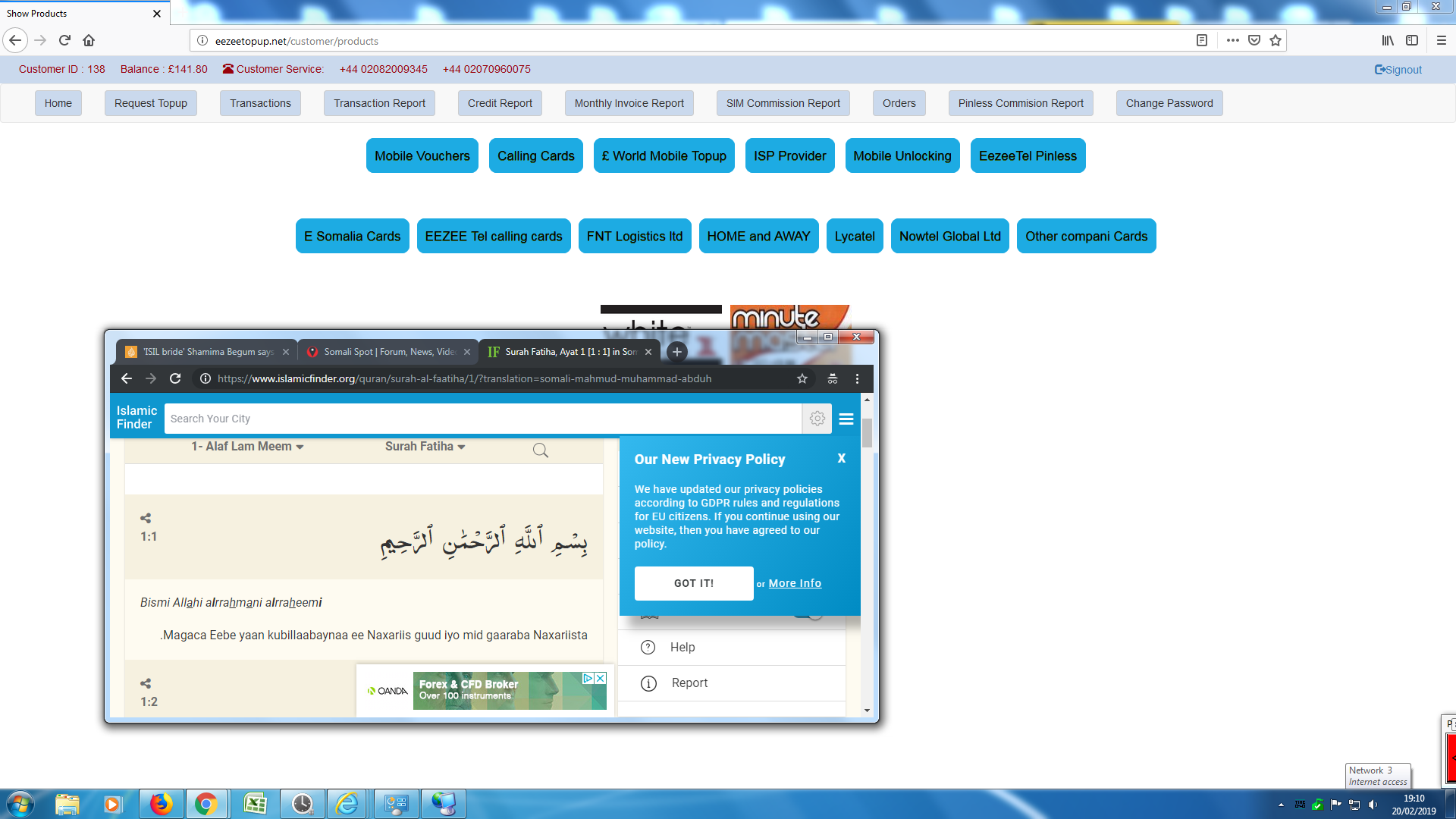Screen dimensions: 1456x819
Task: Select Mobile Unlocking category
Action: pos(902,155)
